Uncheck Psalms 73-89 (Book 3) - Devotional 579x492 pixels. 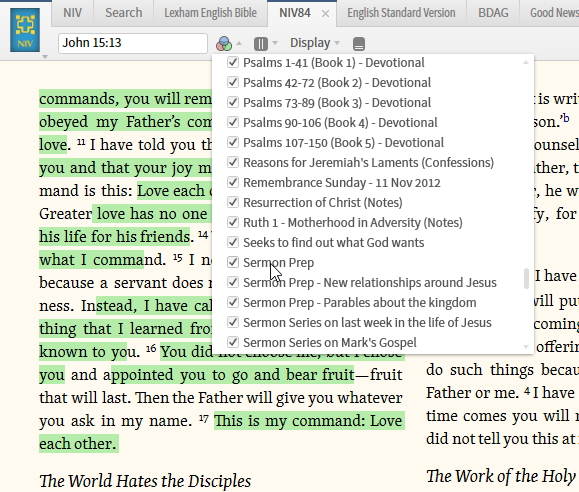233,102
